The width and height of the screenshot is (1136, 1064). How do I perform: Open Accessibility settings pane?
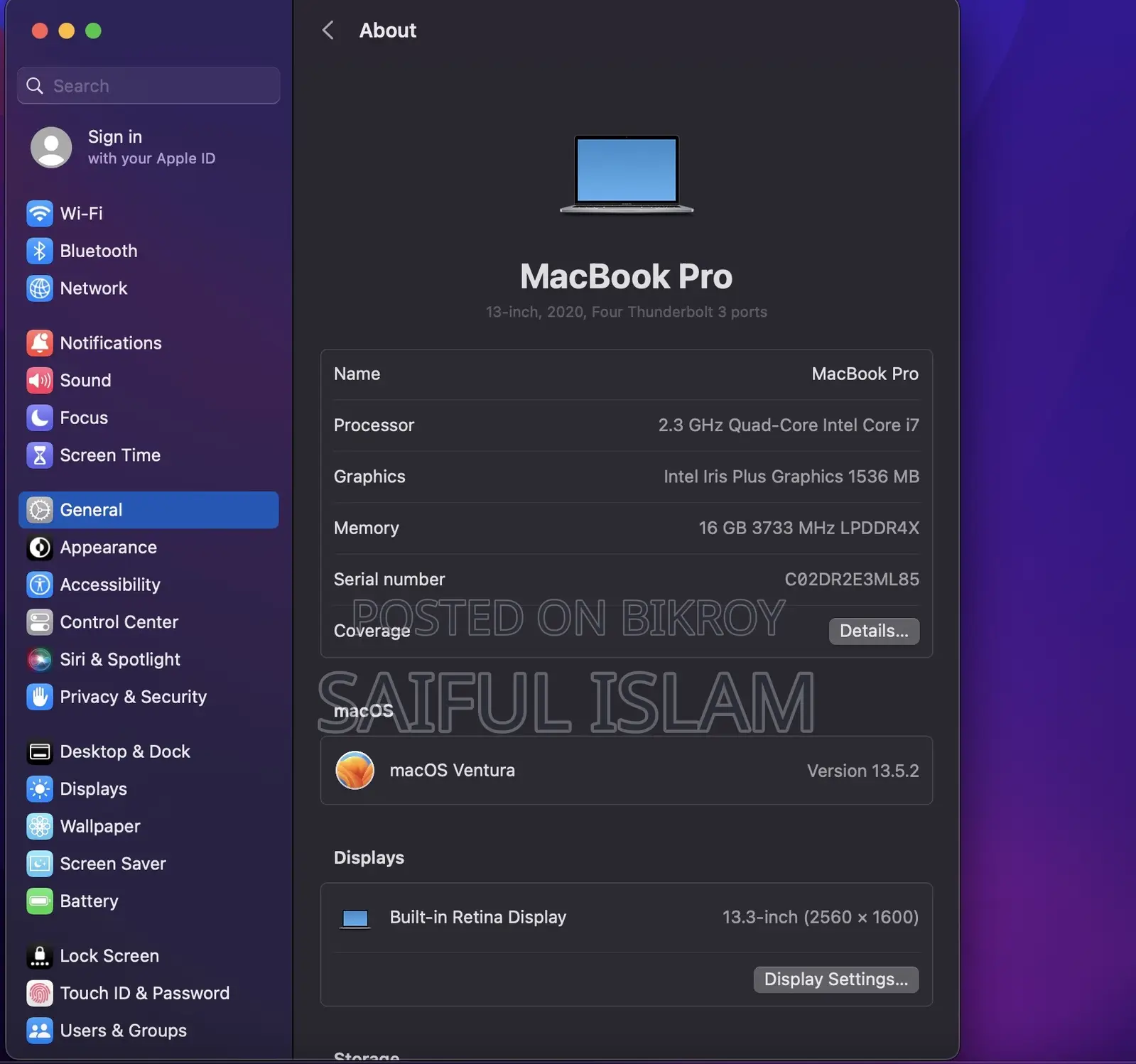(148, 585)
